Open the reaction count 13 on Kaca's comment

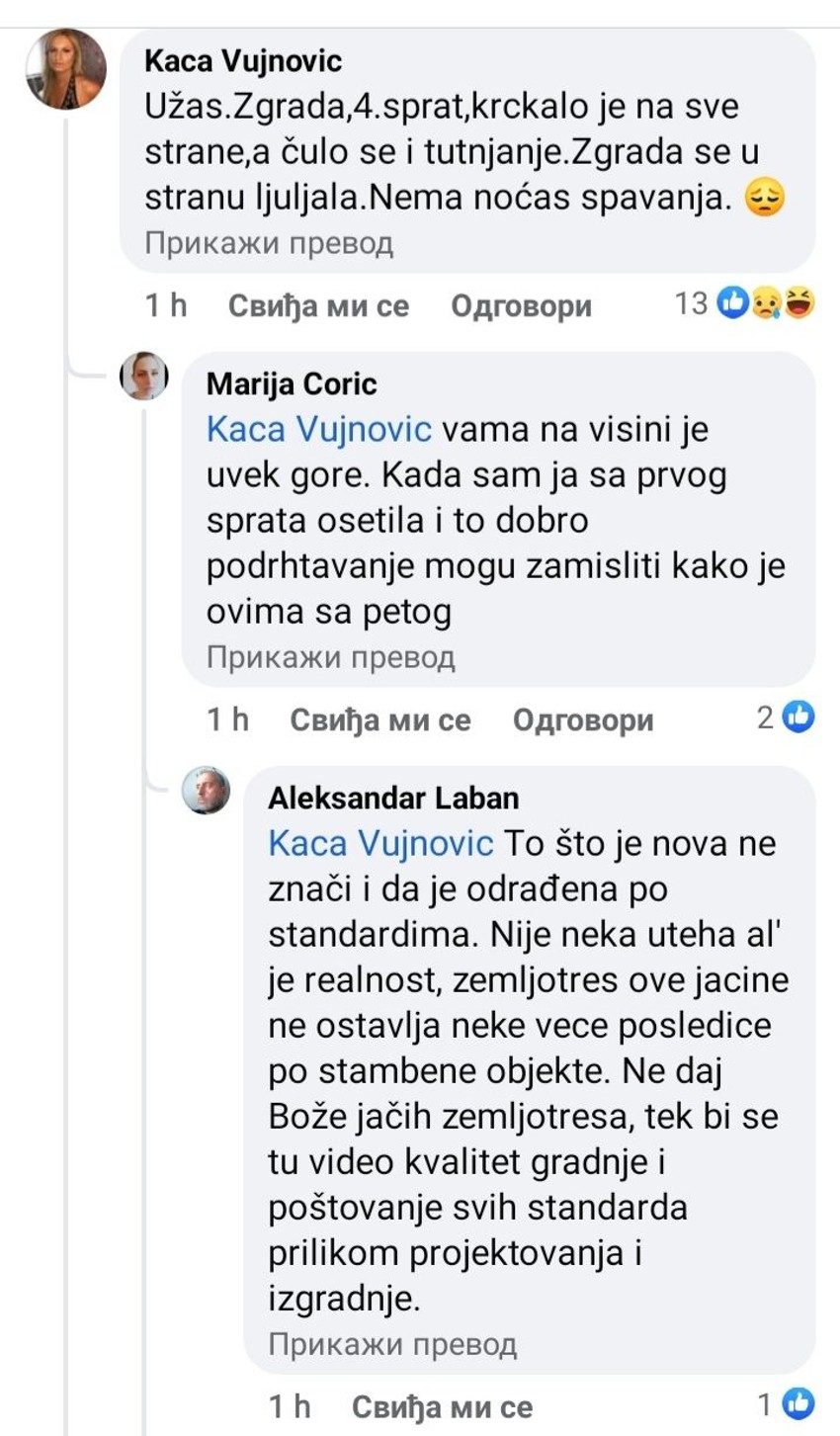pos(692,303)
